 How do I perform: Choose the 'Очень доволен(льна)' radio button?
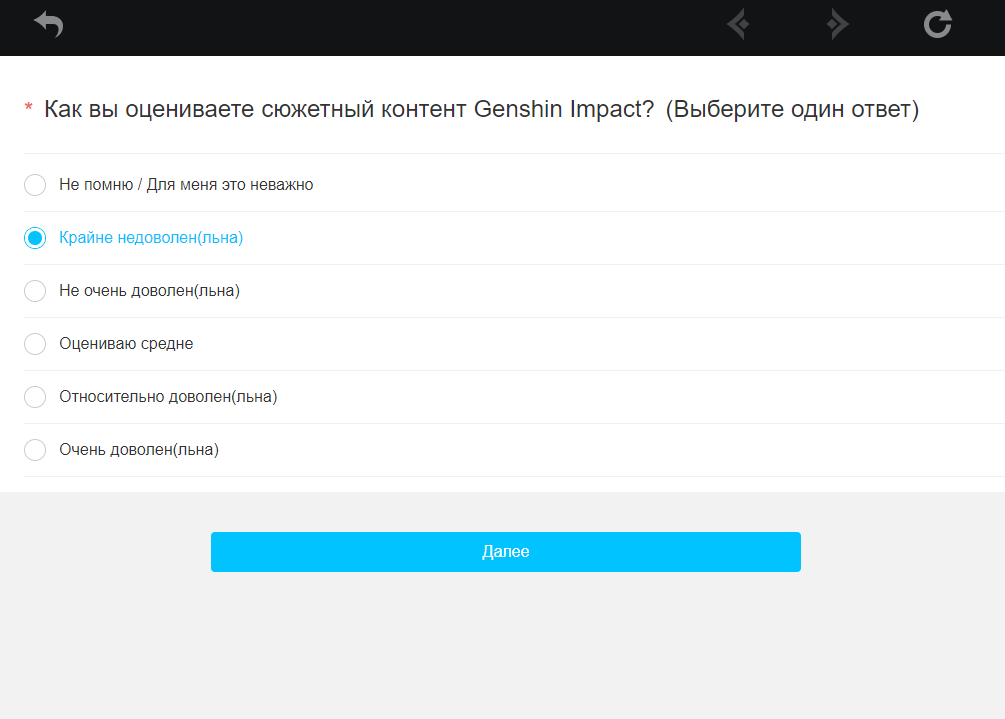pos(35,450)
